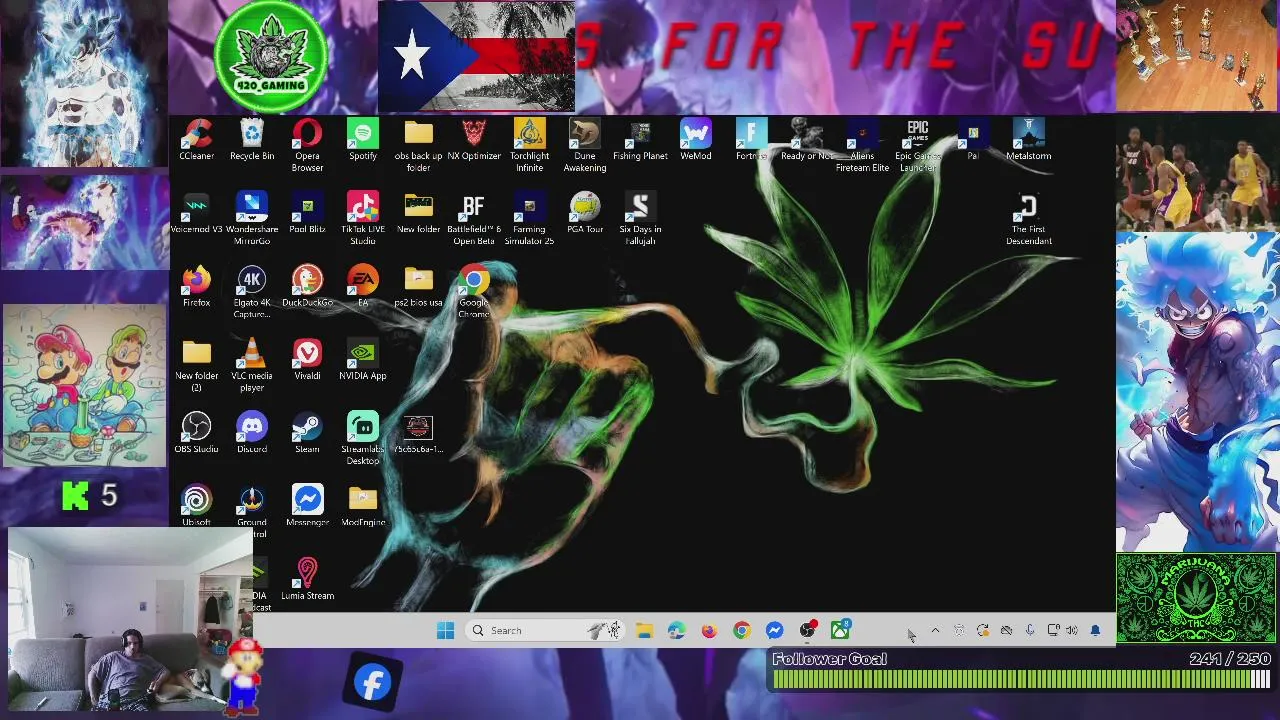Screen dimensions: 1280x720
Task: Launch Voicemod V3
Action: pyautogui.click(x=196, y=213)
